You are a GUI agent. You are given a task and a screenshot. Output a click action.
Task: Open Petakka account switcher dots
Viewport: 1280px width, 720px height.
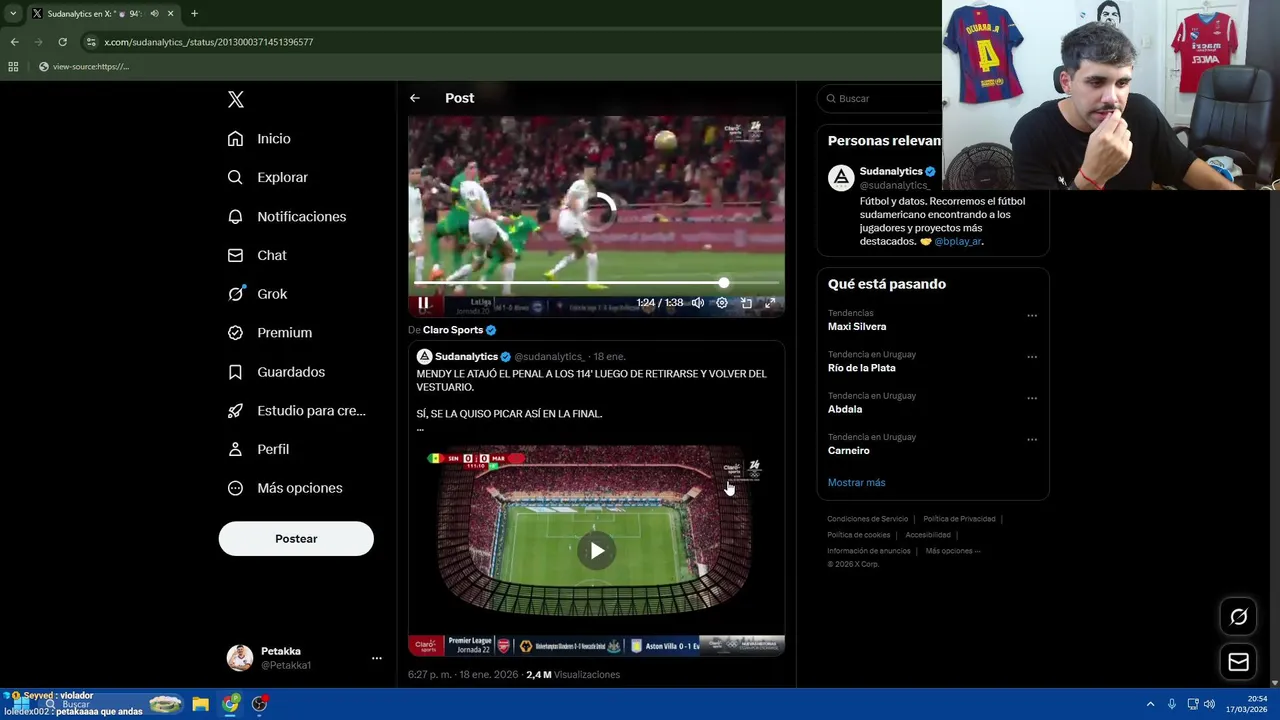pos(377,658)
